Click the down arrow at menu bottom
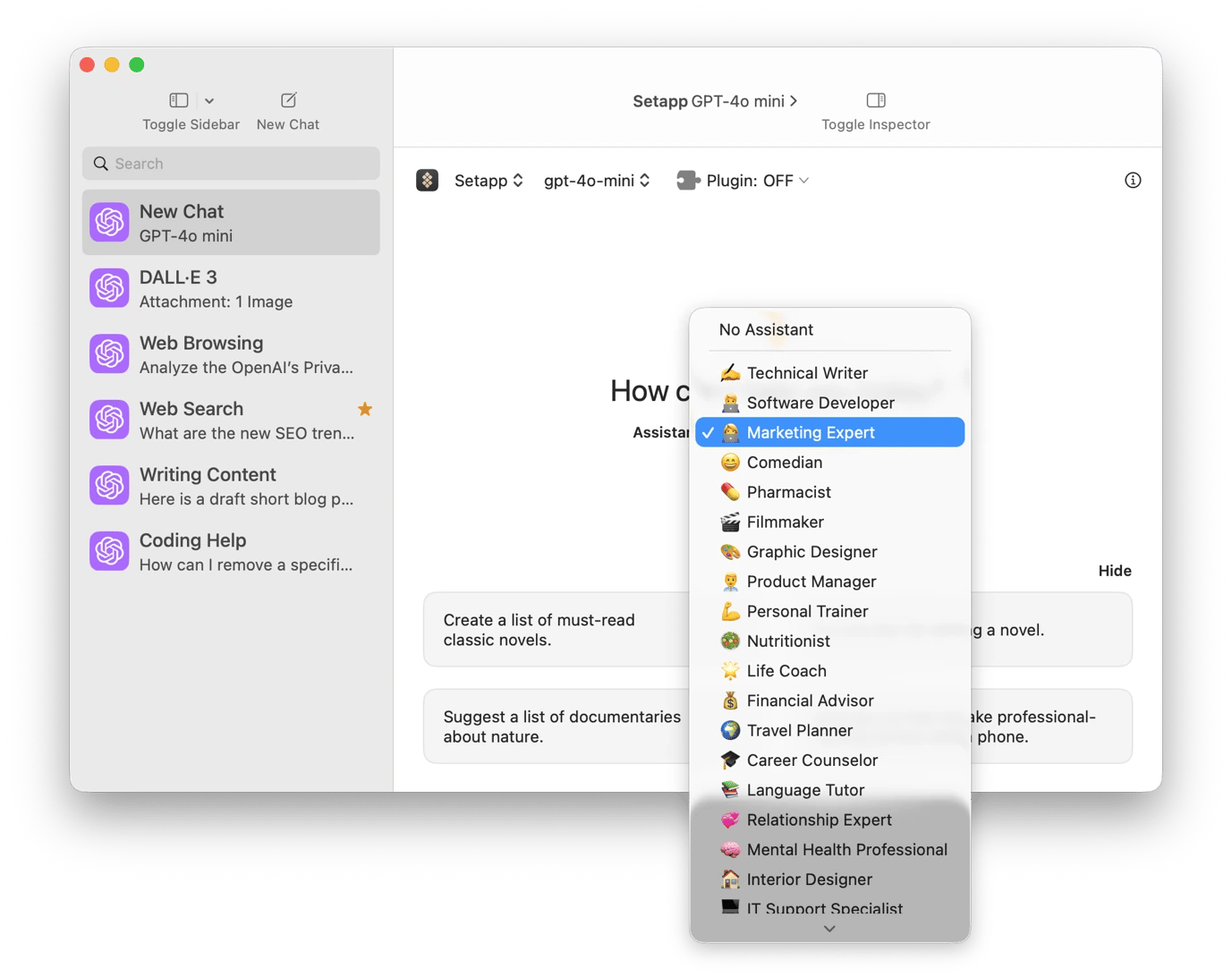Image resolution: width=1232 pixels, height=977 pixels. pos(829,929)
